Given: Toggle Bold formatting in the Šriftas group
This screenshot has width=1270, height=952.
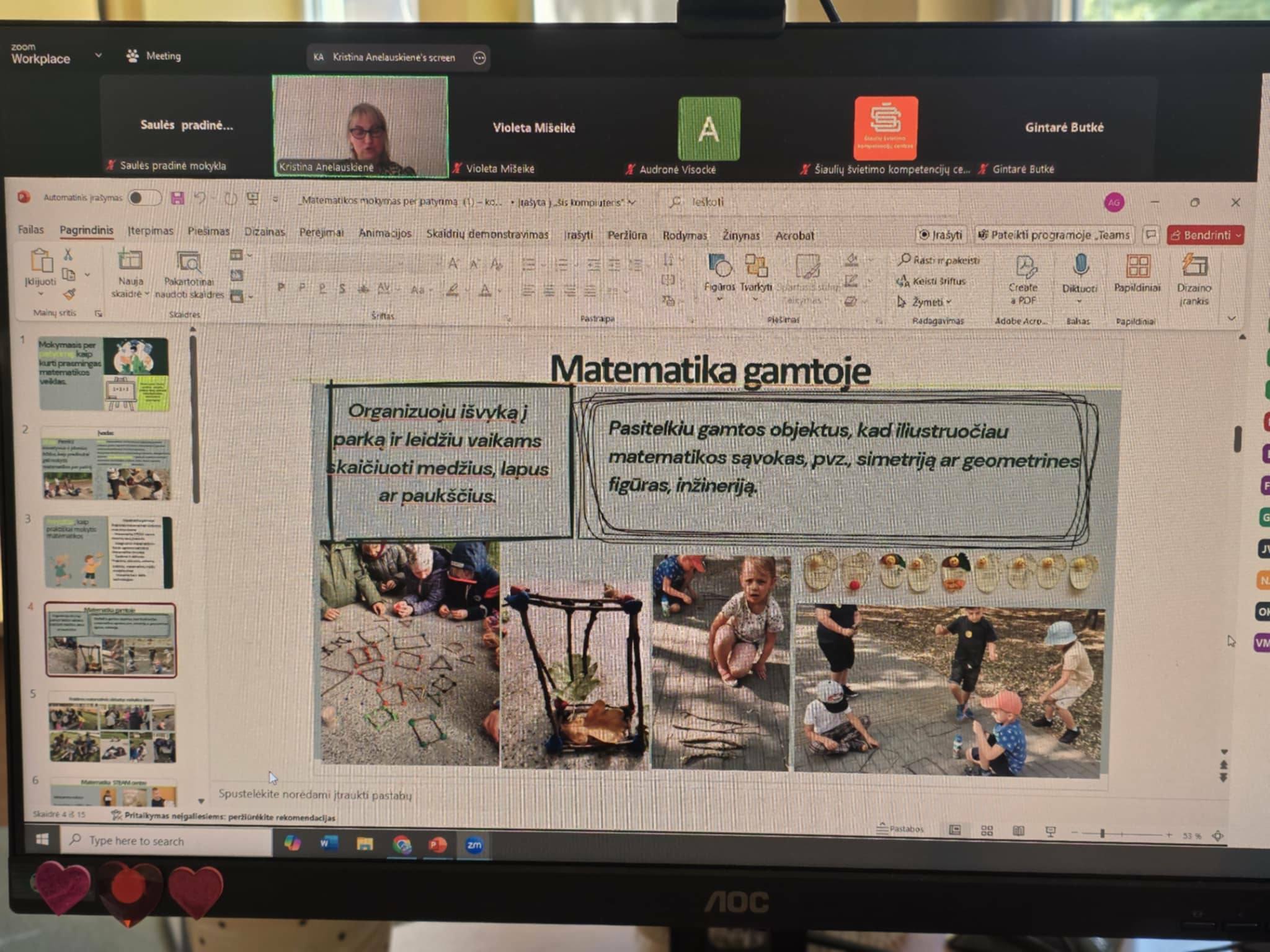Looking at the screenshot, I should [x=282, y=288].
